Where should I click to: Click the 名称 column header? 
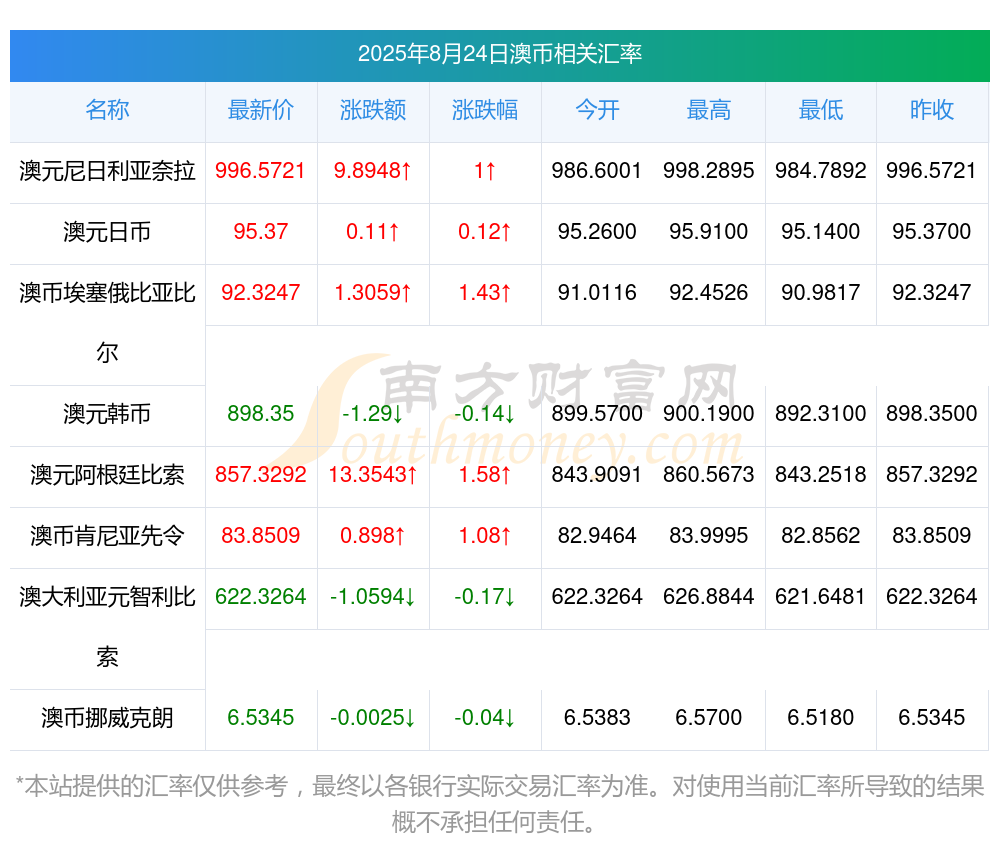pyautogui.click(x=107, y=110)
